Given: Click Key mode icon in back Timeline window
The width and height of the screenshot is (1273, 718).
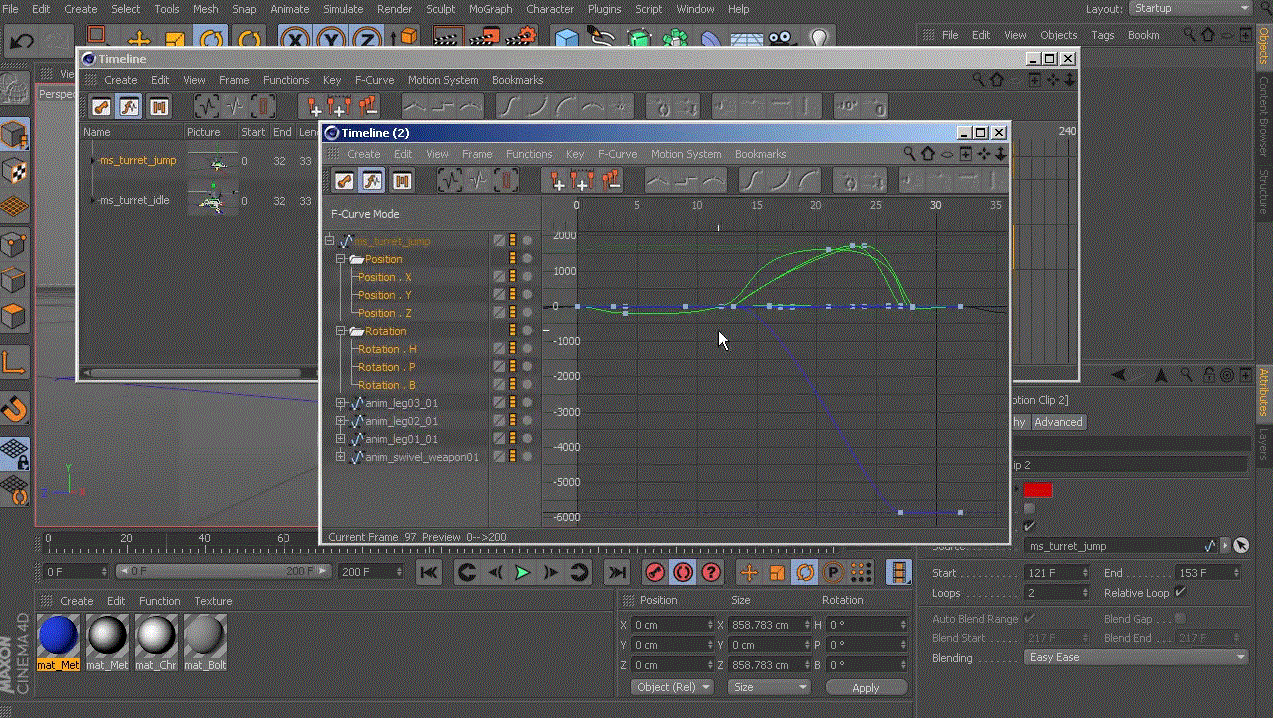Looking at the screenshot, I should pos(100,106).
